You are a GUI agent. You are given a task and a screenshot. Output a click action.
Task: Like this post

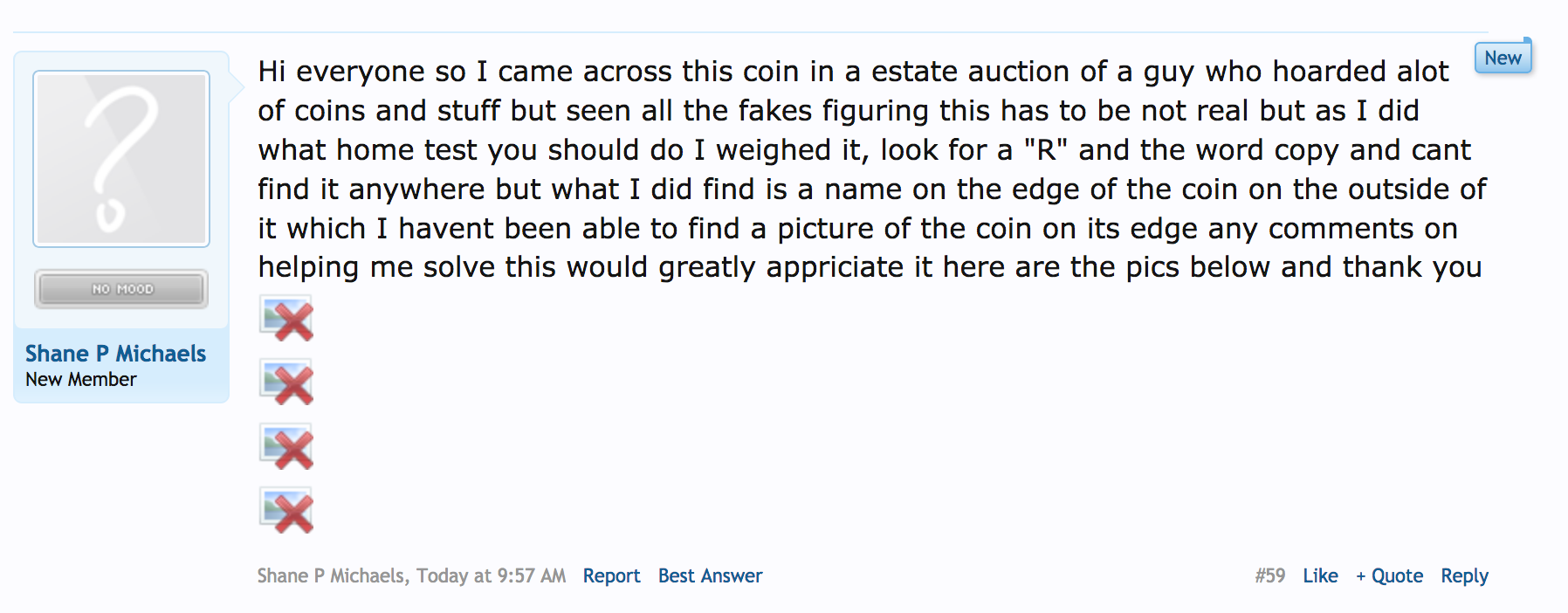[x=1320, y=576]
